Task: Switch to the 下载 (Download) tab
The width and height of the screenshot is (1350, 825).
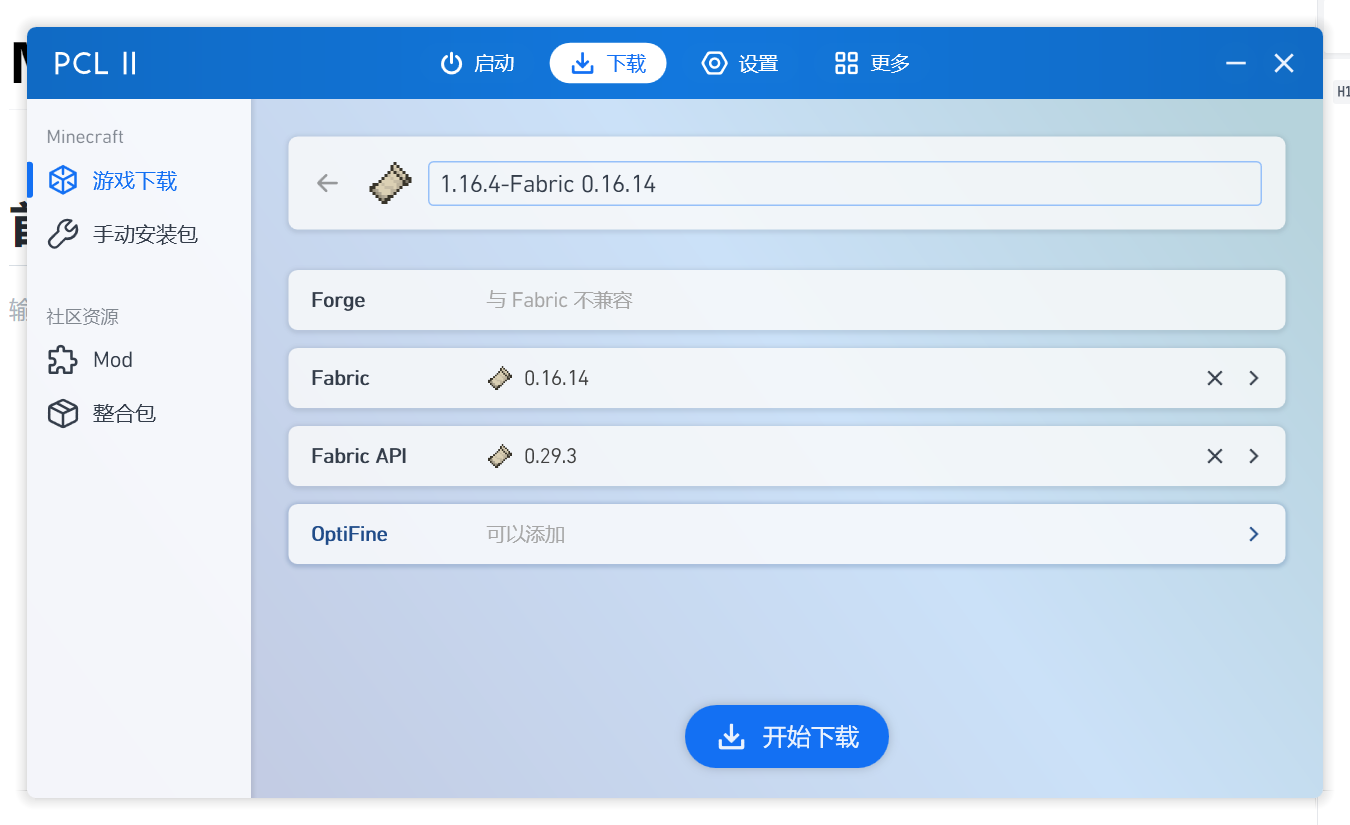Action: [x=608, y=63]
